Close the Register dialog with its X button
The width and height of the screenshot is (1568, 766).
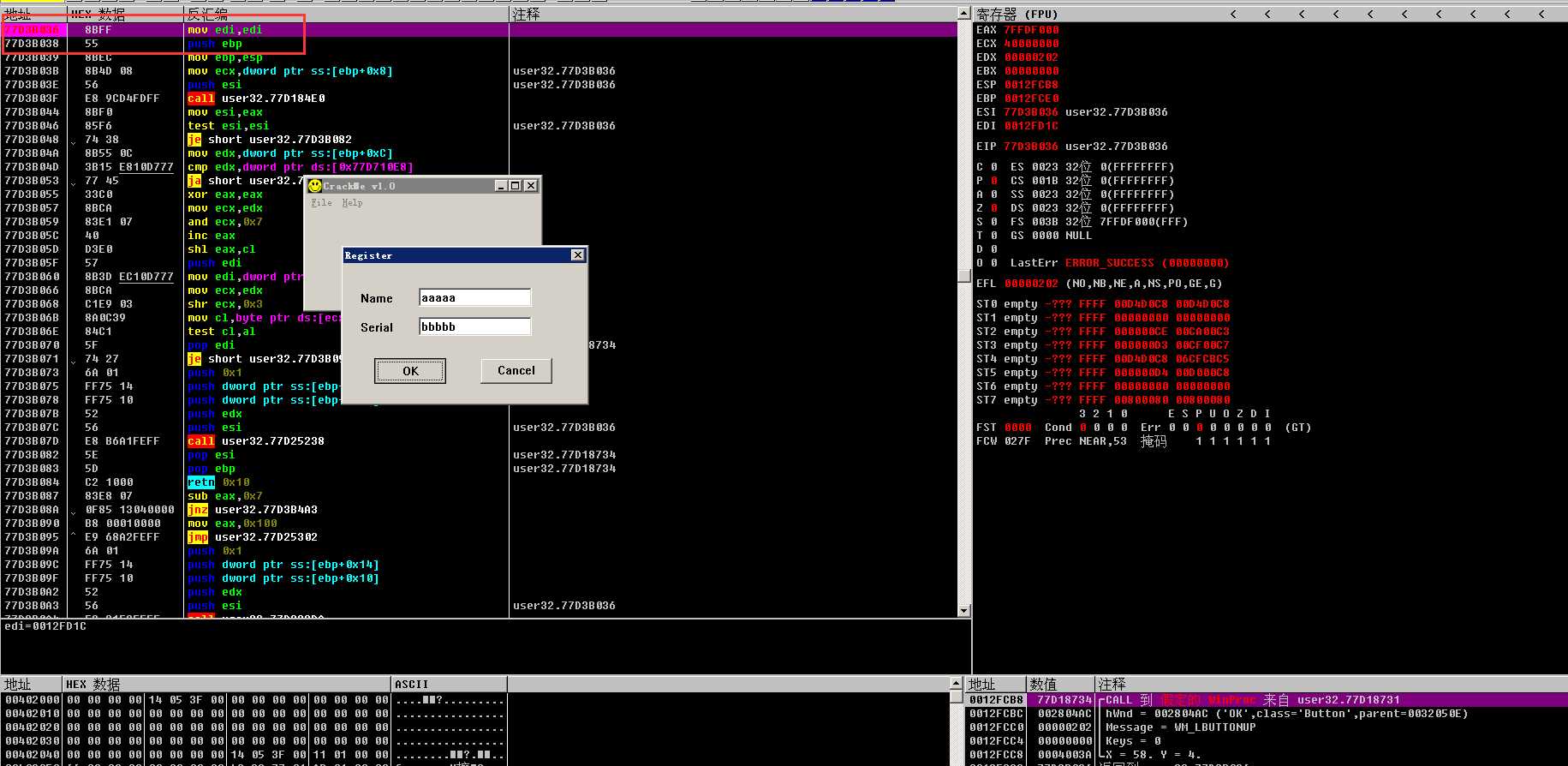578,255
